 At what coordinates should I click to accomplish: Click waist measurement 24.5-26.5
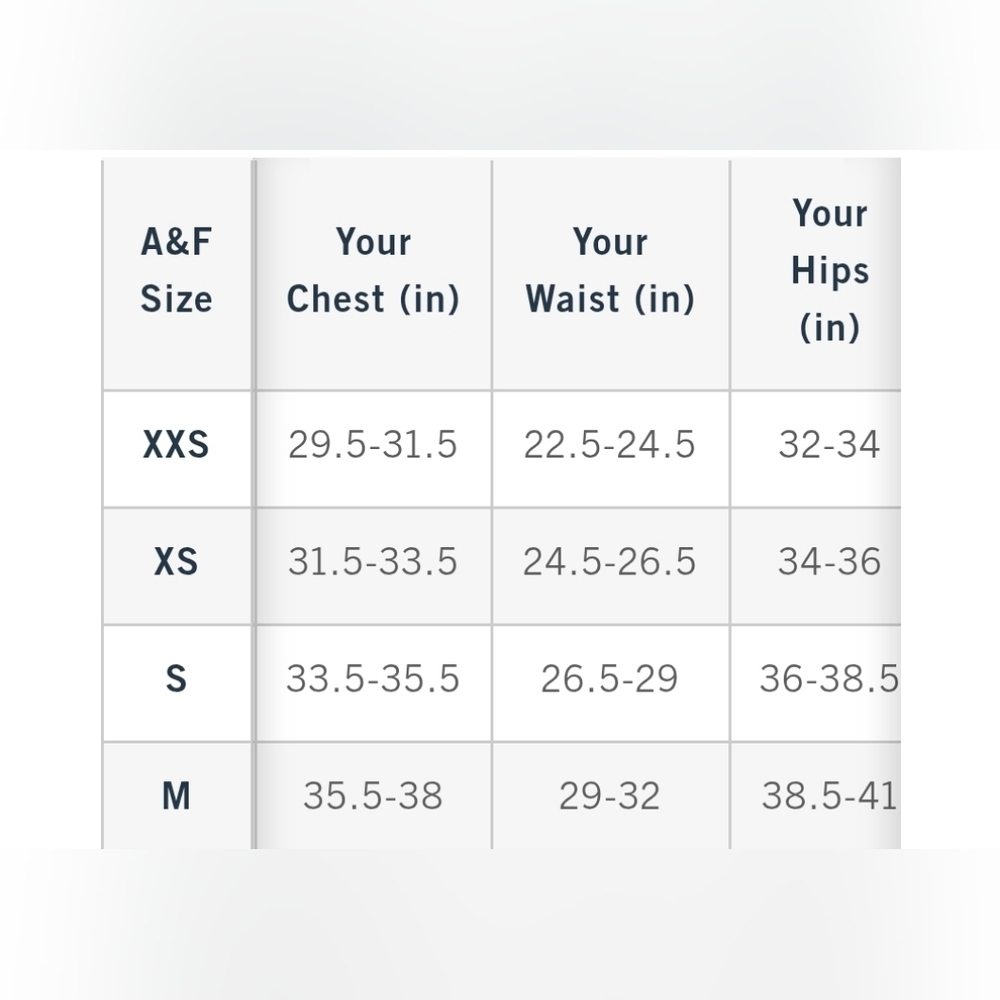(610, 561)
